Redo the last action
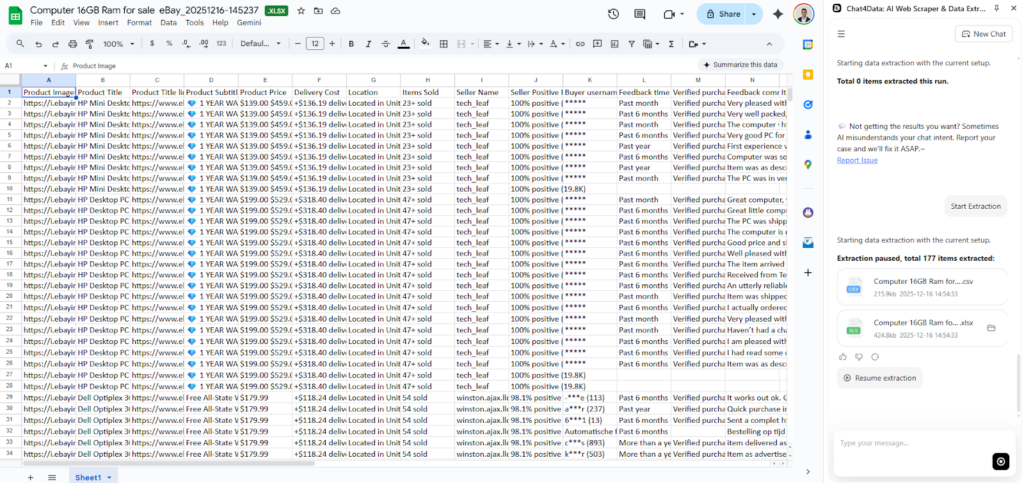 (x=55, y=44)
